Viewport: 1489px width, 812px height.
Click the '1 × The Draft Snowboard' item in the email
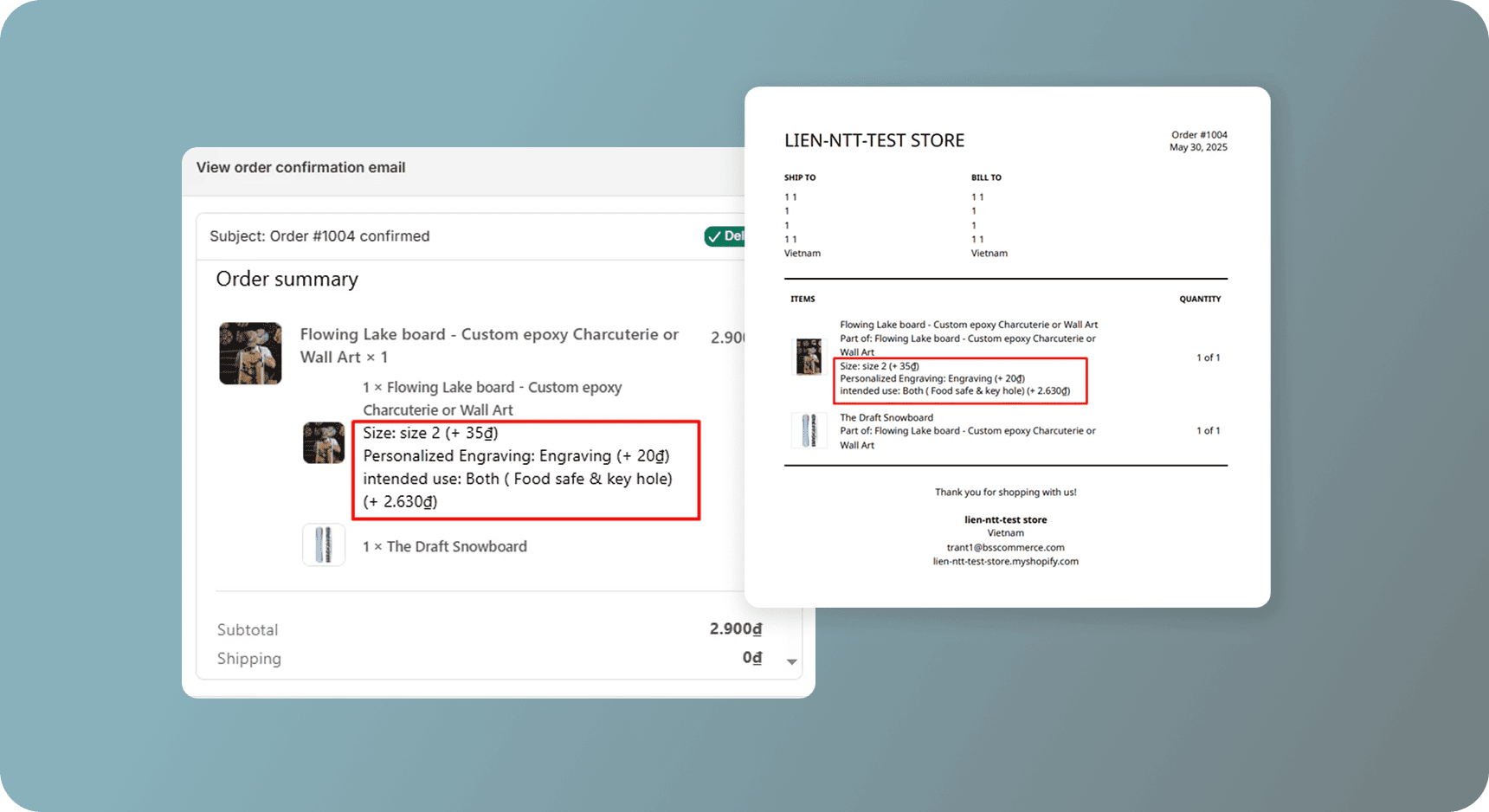coord(444,546)
